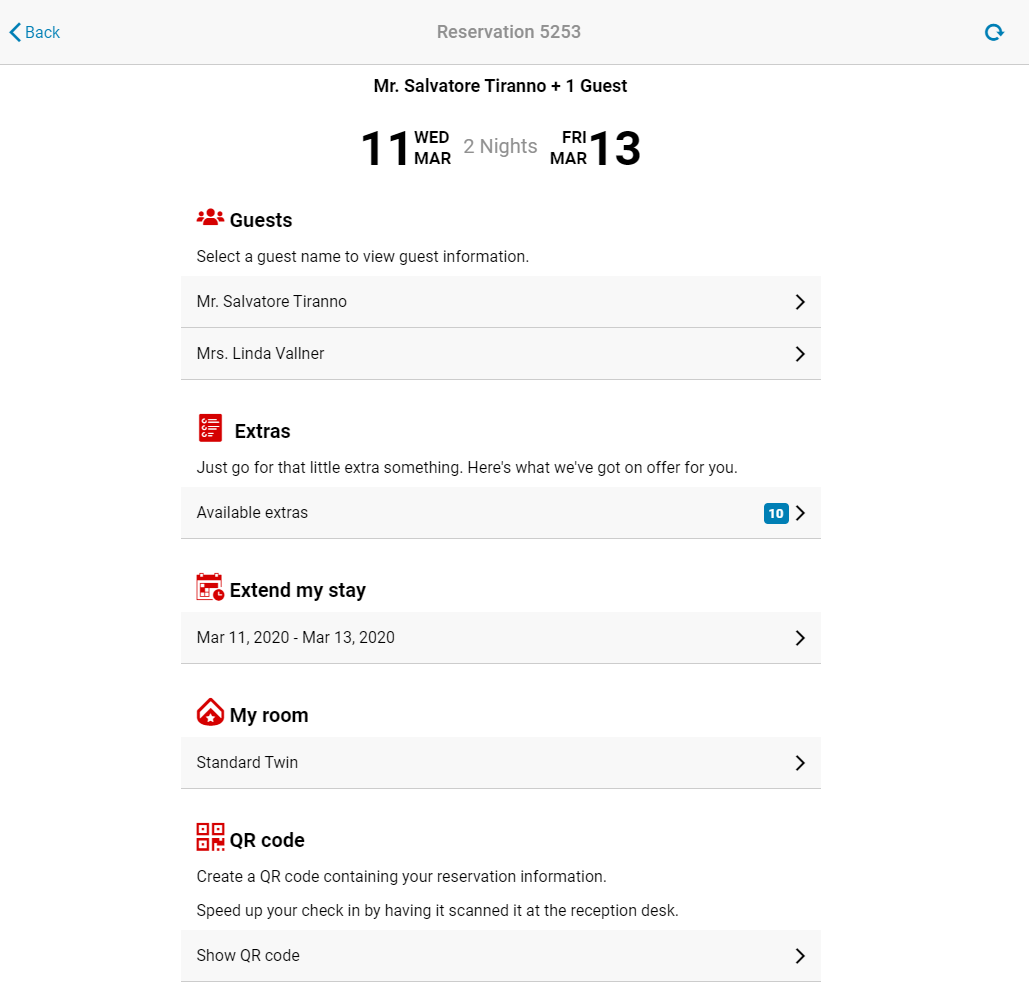
Task: Expand chevron beside Mr. Salvatore Tiranno
Action: click(x=800, y=302)
